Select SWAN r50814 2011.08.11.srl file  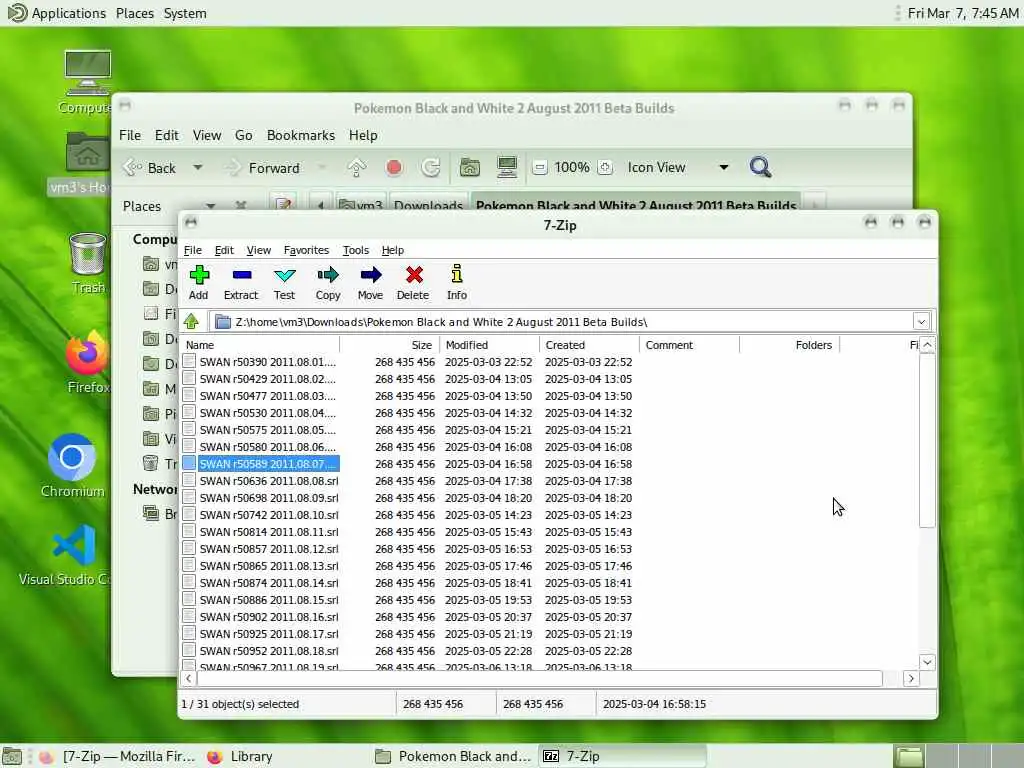(x=269, y=532)
